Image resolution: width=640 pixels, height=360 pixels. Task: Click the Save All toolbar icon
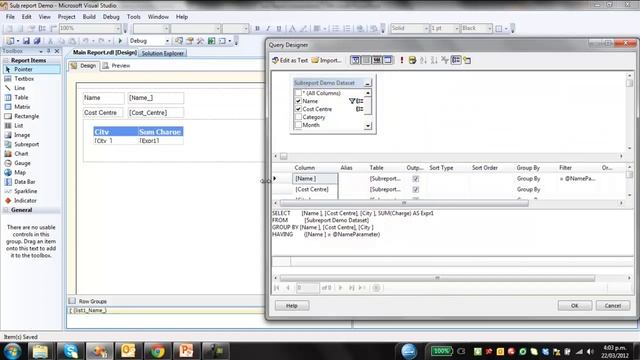point(37,41)
